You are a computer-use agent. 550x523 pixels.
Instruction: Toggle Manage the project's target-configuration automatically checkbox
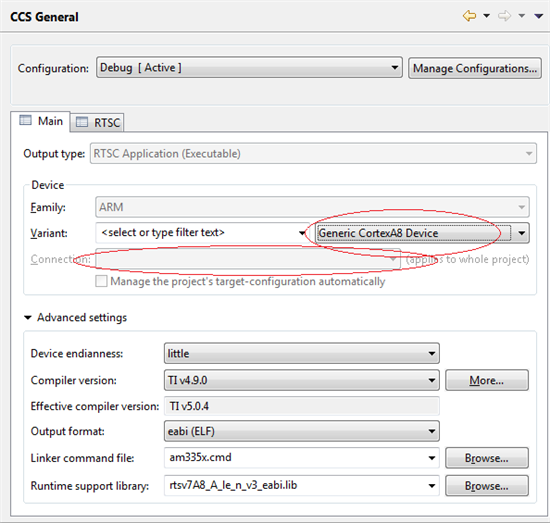pyautogui.click(x=101, y=281)
